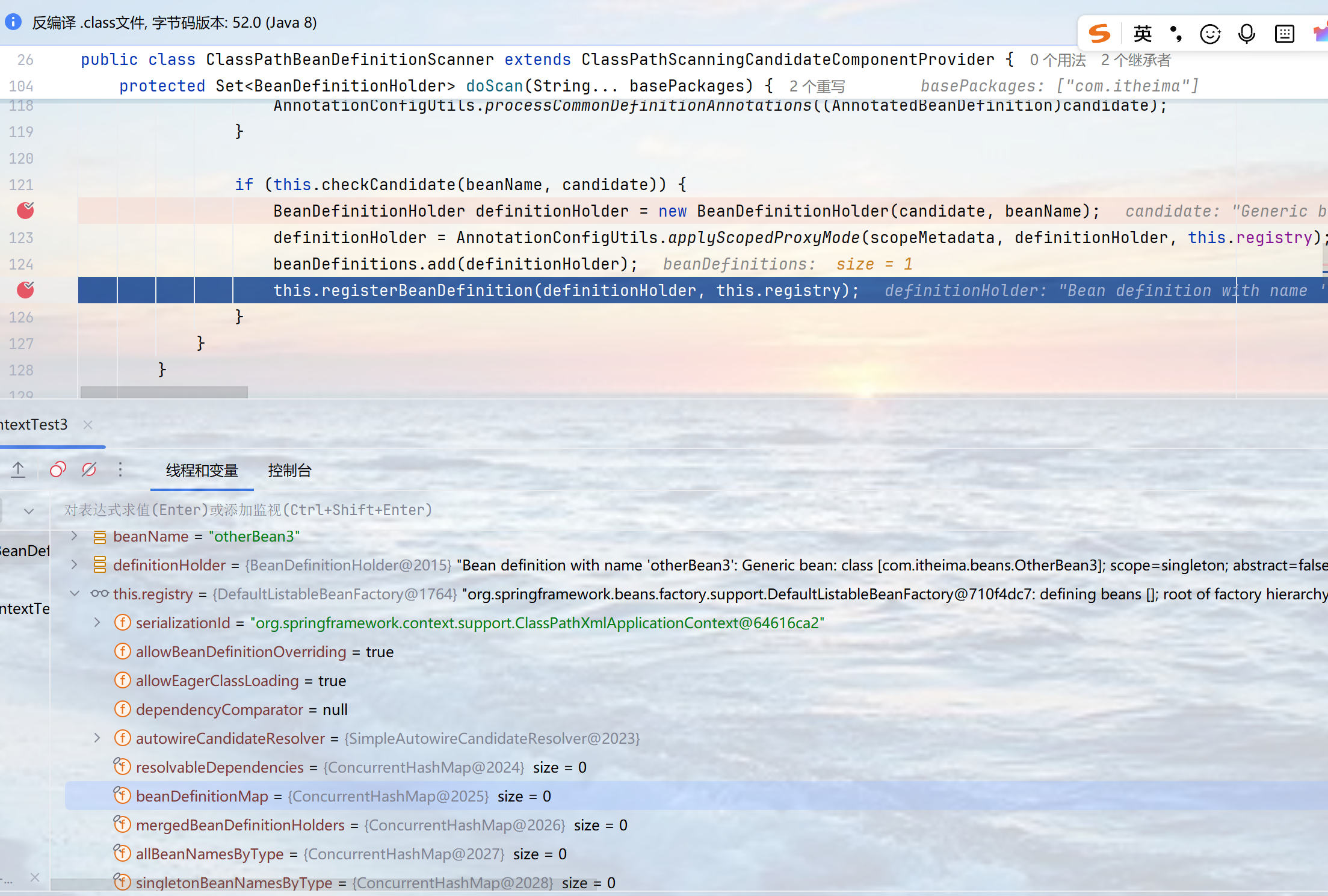Click the Sogou voice input microphone
The height and width of the screenshot is (896, 1328).
pos(1247,34)
